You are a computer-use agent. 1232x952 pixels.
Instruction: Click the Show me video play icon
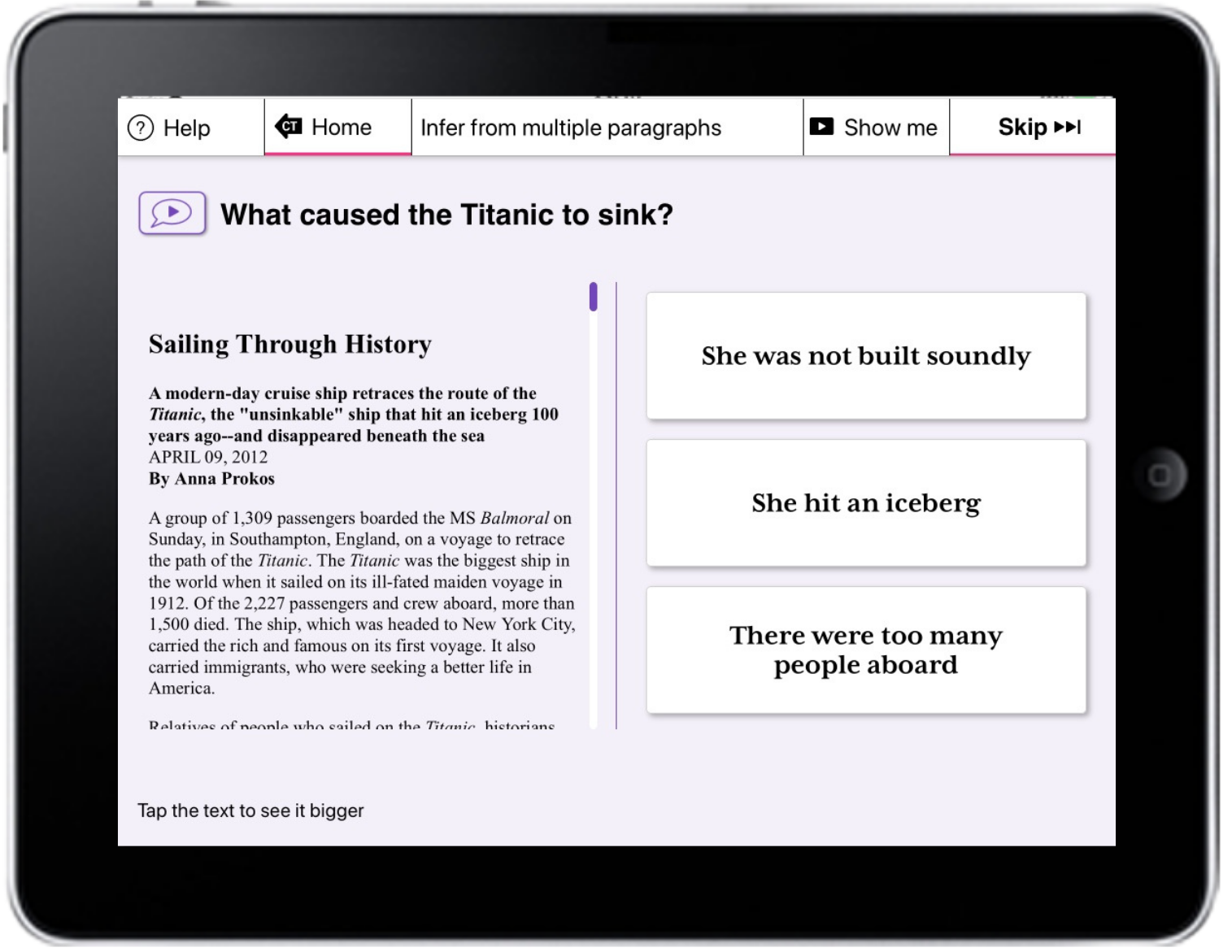[821, 127]
